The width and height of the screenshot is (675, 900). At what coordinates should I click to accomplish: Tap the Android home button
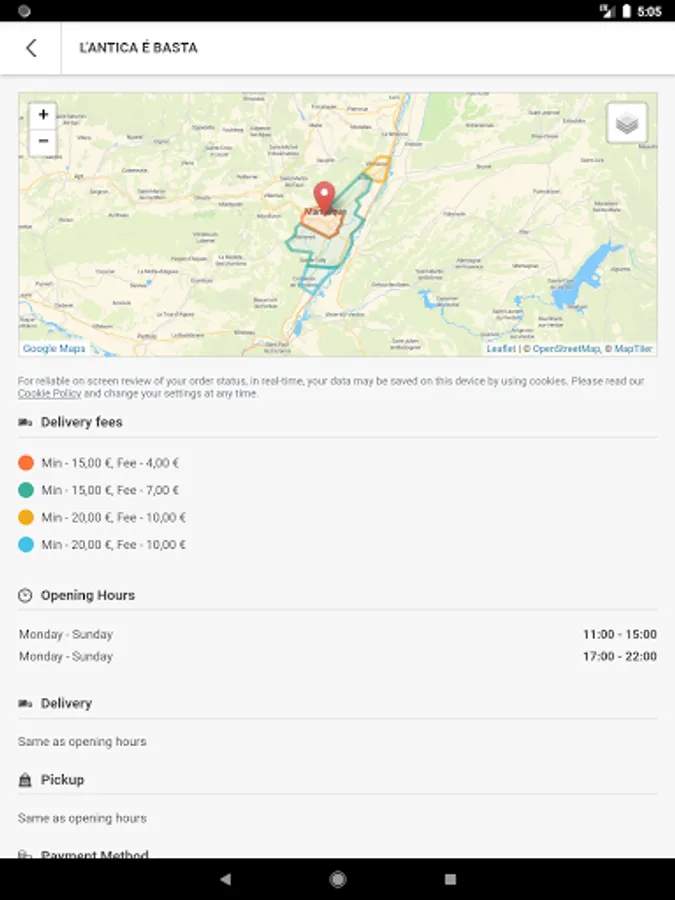(338, 879)
